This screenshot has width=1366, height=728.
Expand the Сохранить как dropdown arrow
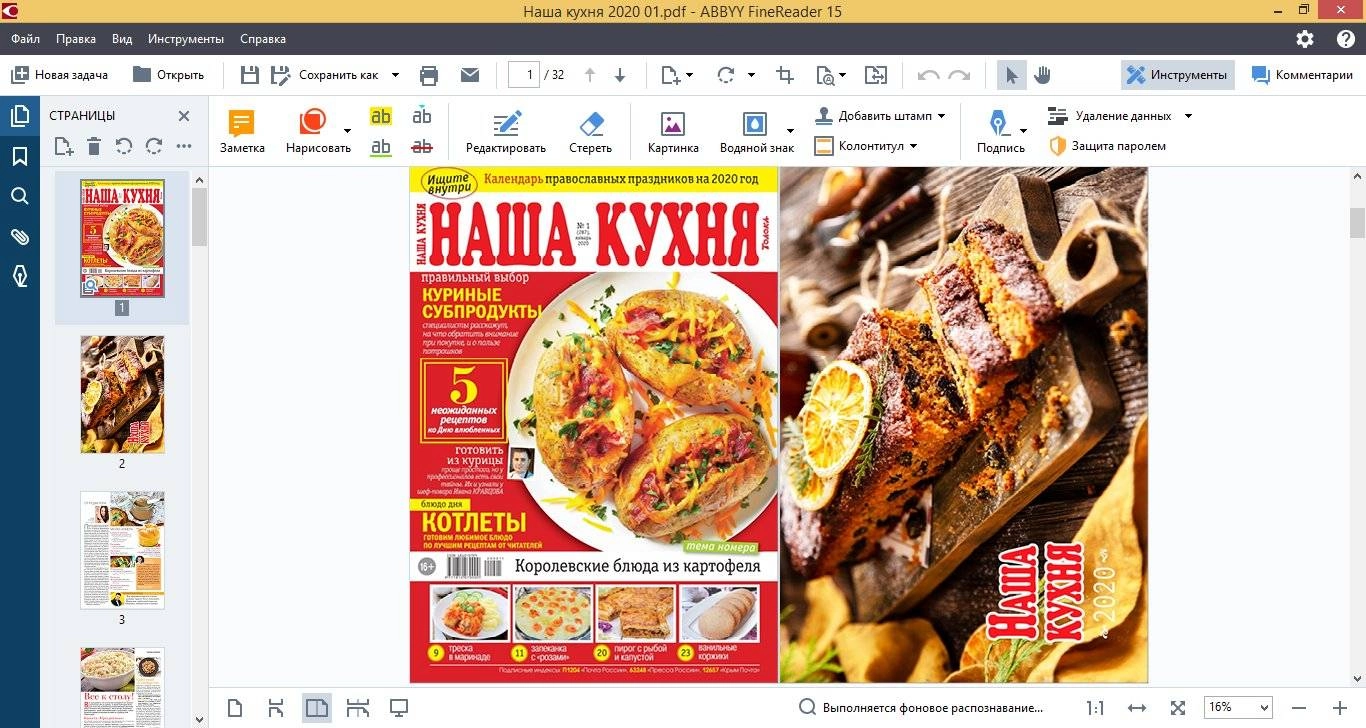395,75
